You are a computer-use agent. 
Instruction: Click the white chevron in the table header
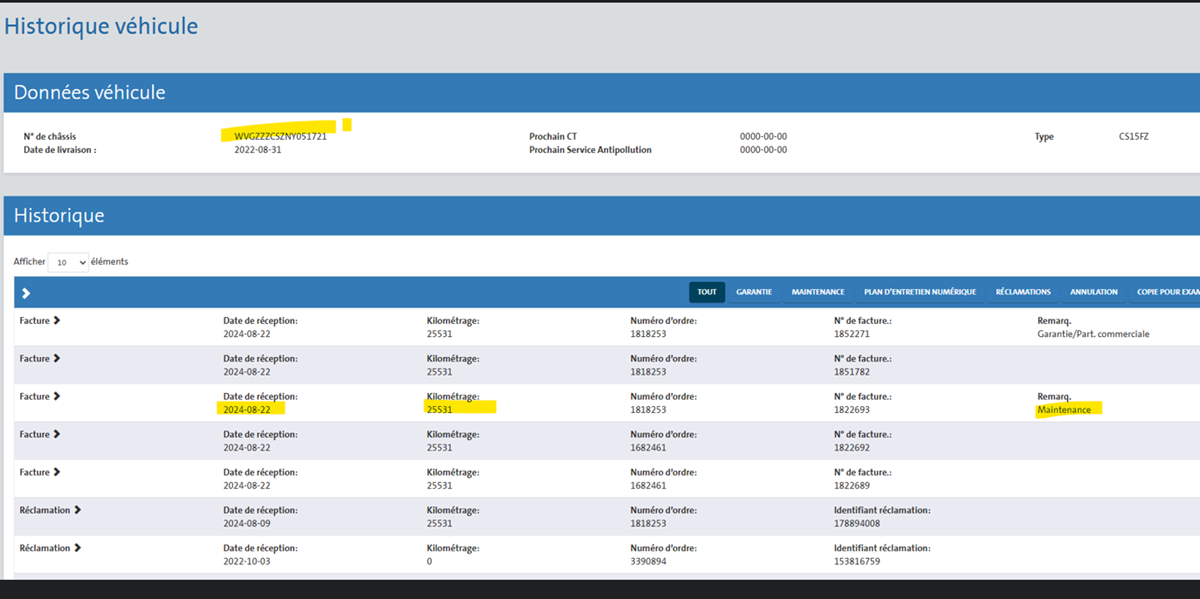tap(26, 293)
